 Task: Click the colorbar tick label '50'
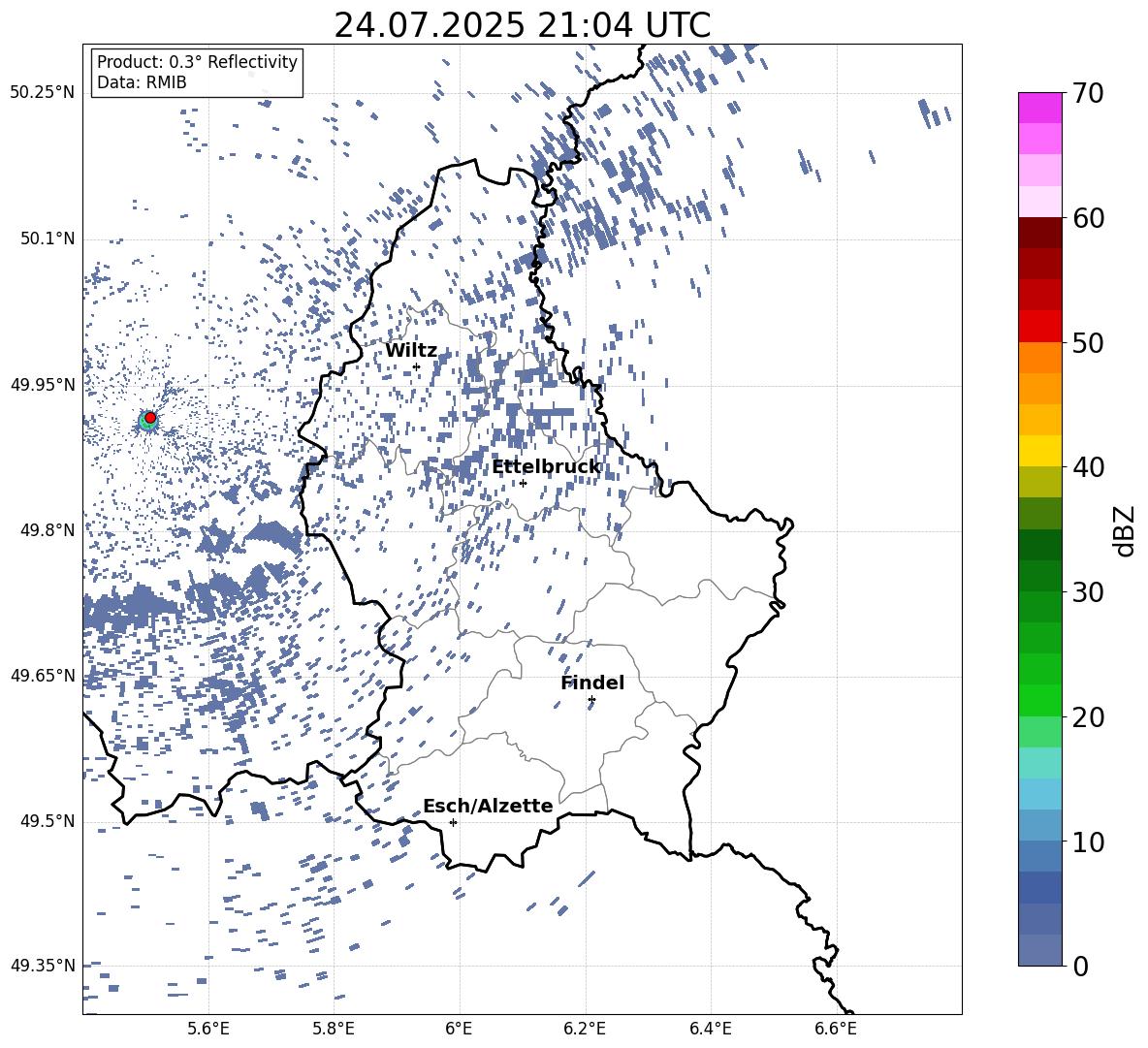1088,342
